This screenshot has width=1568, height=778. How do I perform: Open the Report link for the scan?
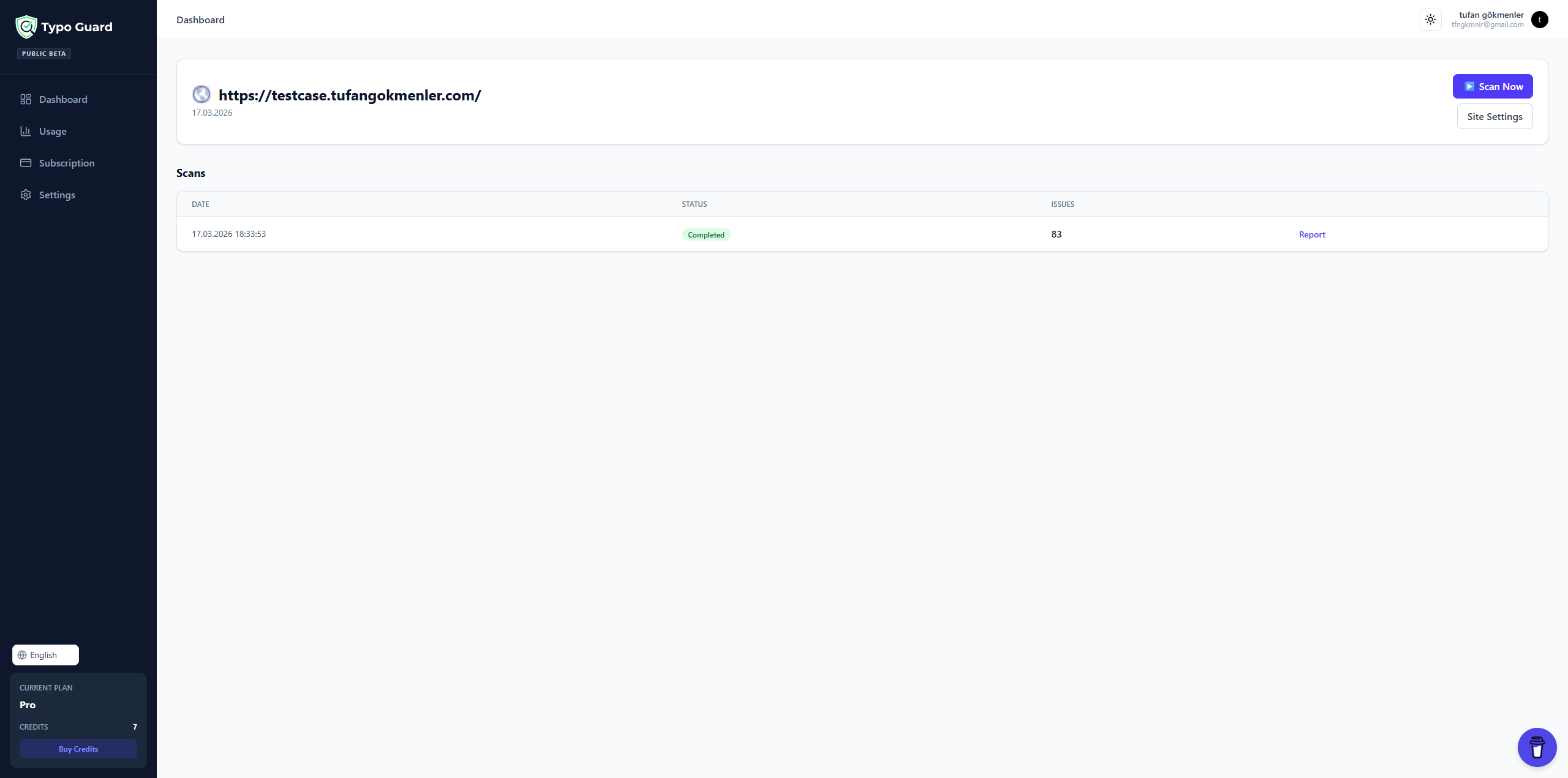tap(1311, 234)
